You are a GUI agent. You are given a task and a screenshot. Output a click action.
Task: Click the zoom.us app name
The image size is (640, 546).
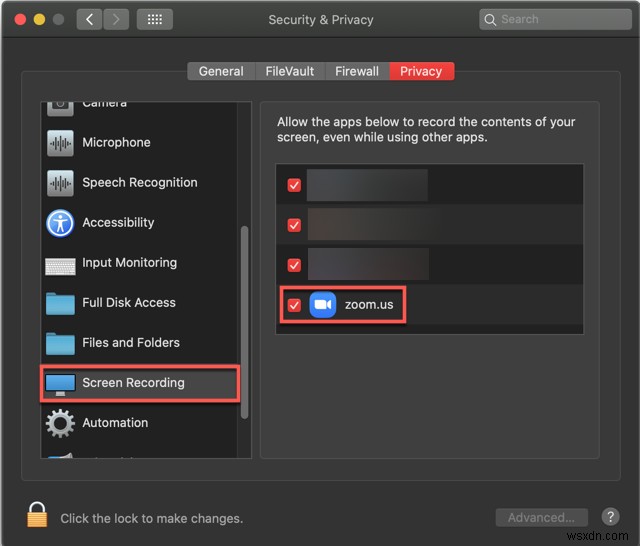[369, 305]
